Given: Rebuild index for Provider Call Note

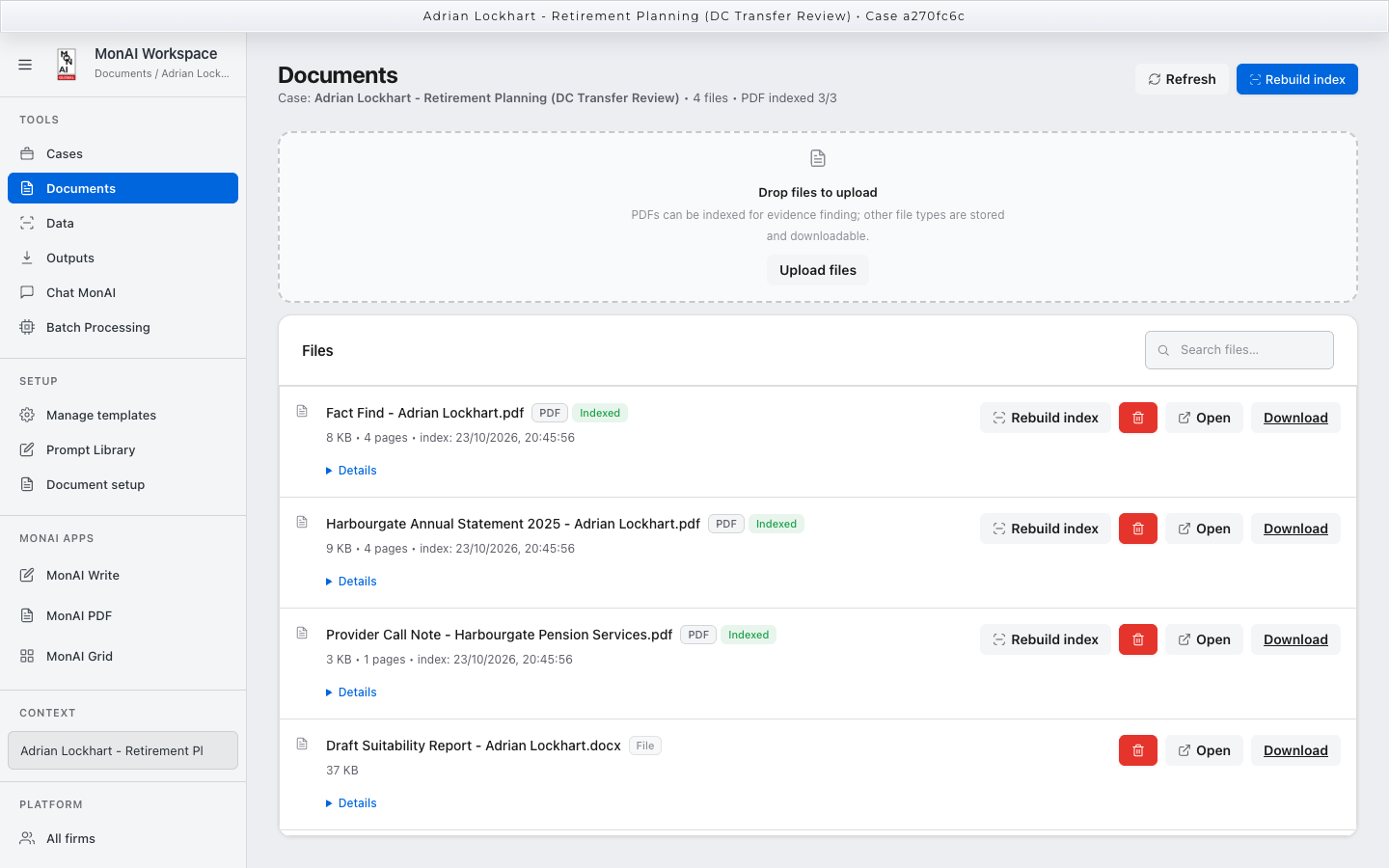Looking at the screenshot, I should click(1046, 639).
